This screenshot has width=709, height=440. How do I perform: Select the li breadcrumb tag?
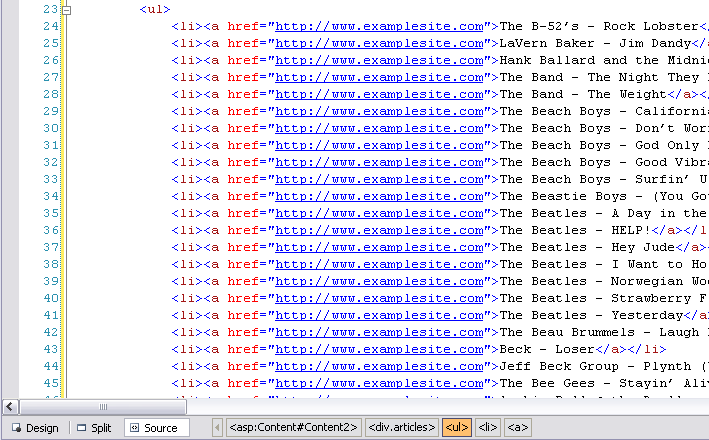tap(487, 427)
